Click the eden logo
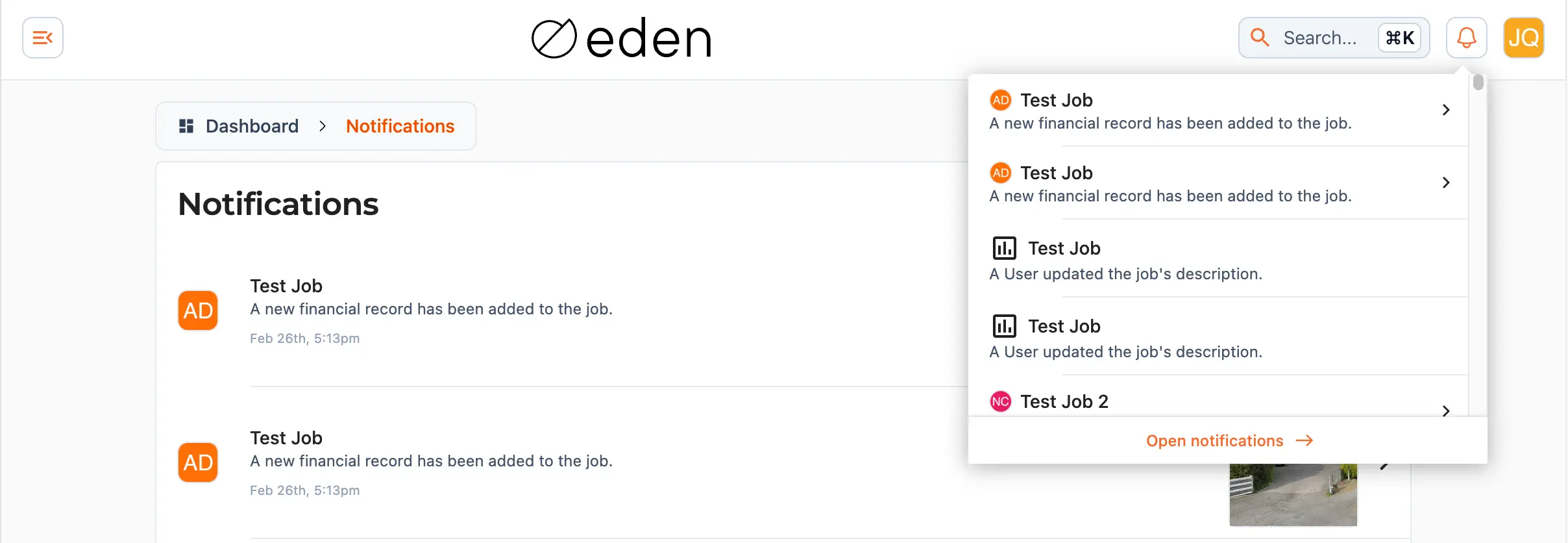This screenshot has height=543, width=1568. click(621, 38)
